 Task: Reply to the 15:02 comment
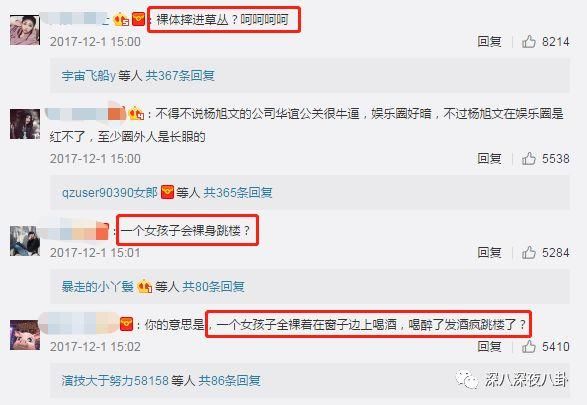pyautogui.click(x=489, y=347)
